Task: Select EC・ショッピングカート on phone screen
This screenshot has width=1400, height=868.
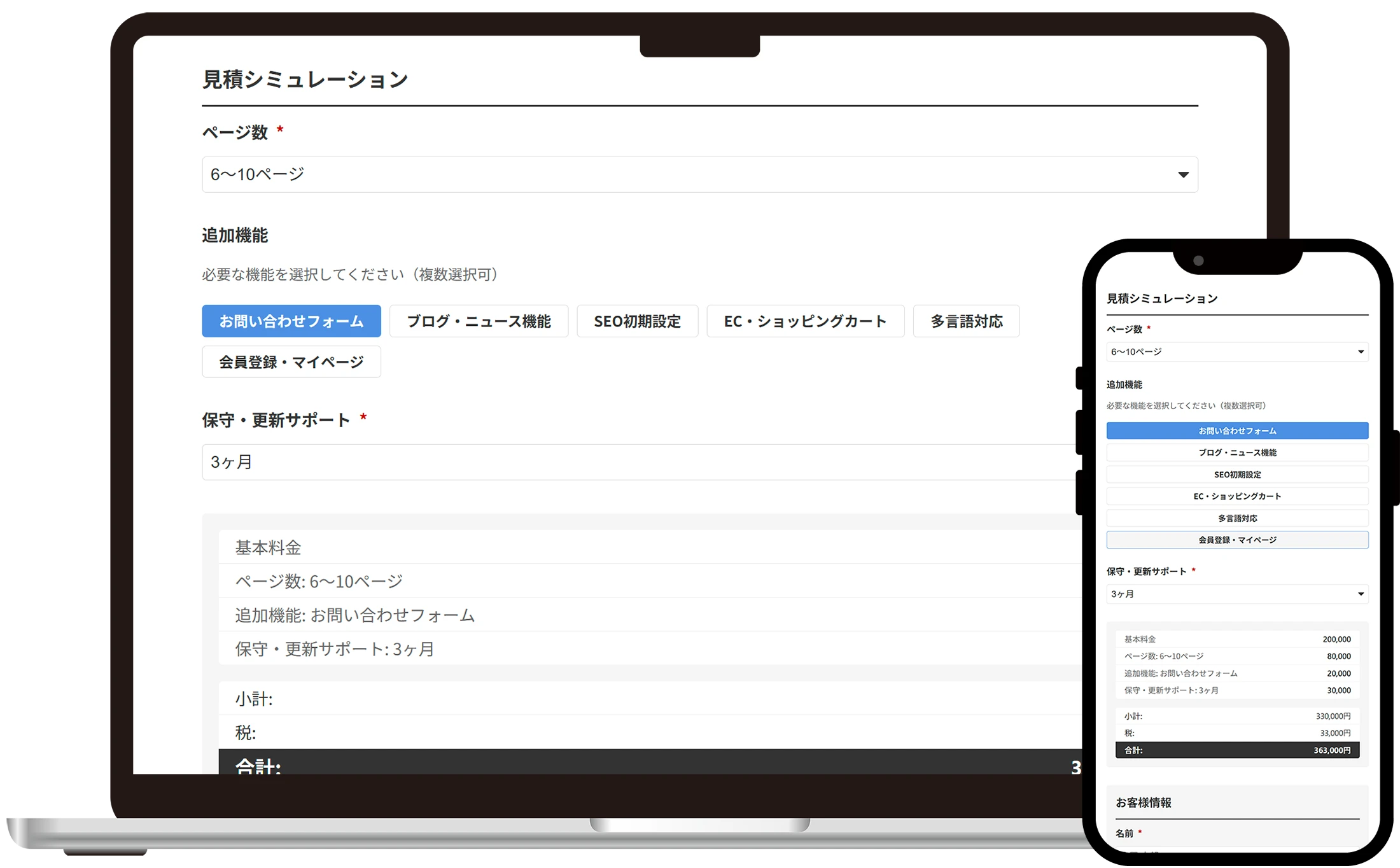Action: pos(1237,496)
